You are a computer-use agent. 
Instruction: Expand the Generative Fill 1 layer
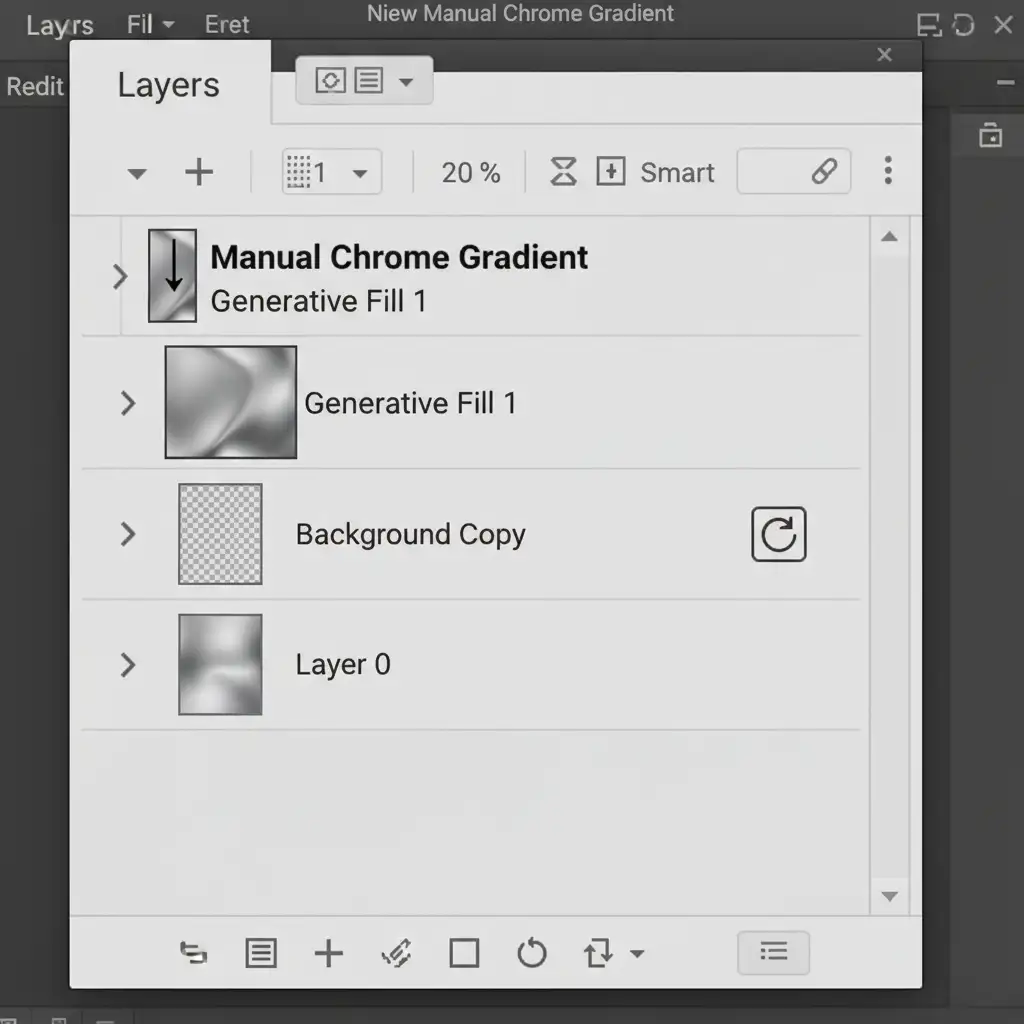128,403
